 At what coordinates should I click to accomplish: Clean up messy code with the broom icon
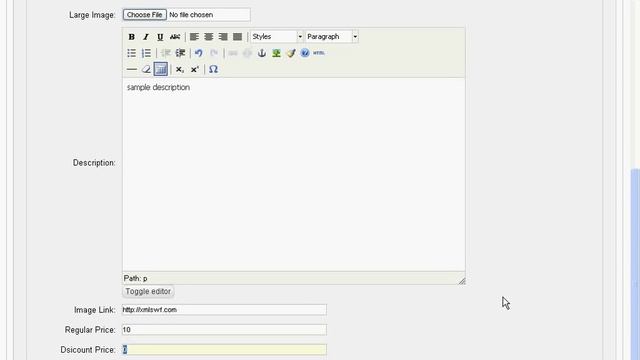click(291, 53)
